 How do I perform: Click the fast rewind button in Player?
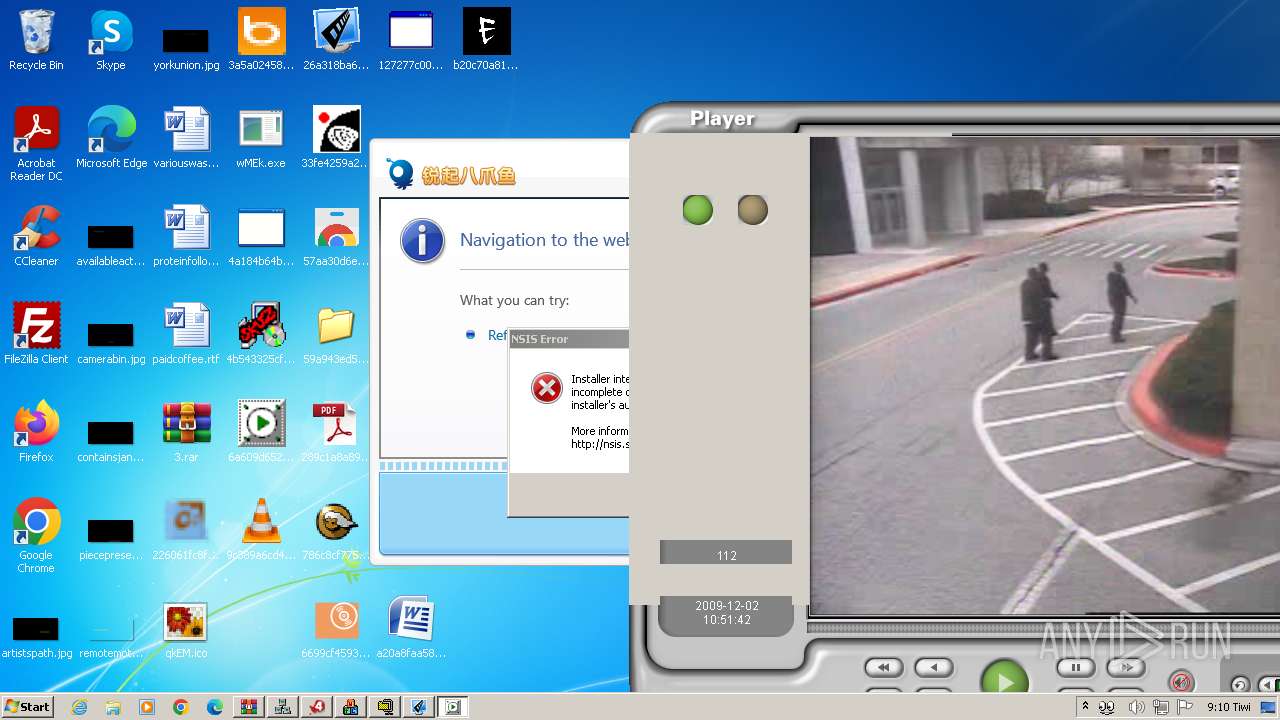click(x=884, y=667)
